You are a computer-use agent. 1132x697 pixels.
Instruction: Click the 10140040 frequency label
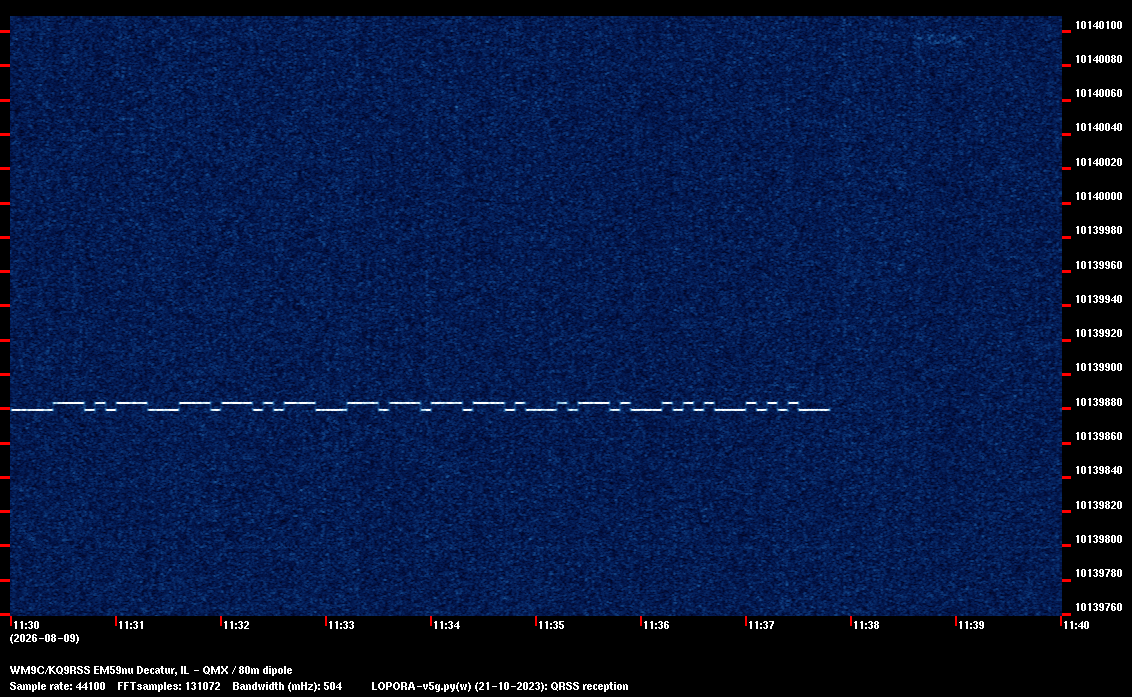point(1098,127)
